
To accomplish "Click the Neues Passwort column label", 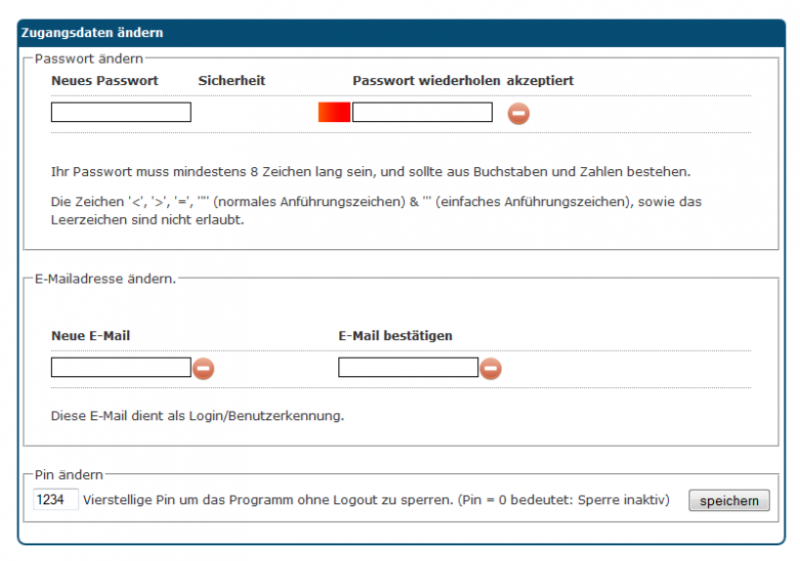I will pyautogui.click(x=105, y=81).
